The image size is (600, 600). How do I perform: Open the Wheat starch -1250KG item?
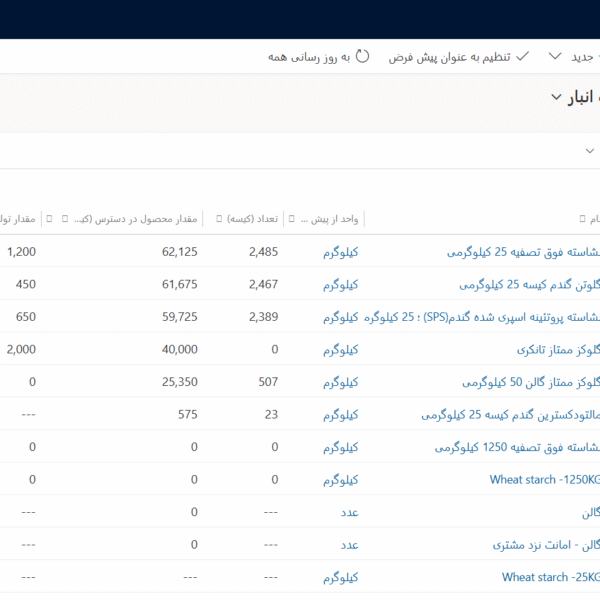(544, 480)
